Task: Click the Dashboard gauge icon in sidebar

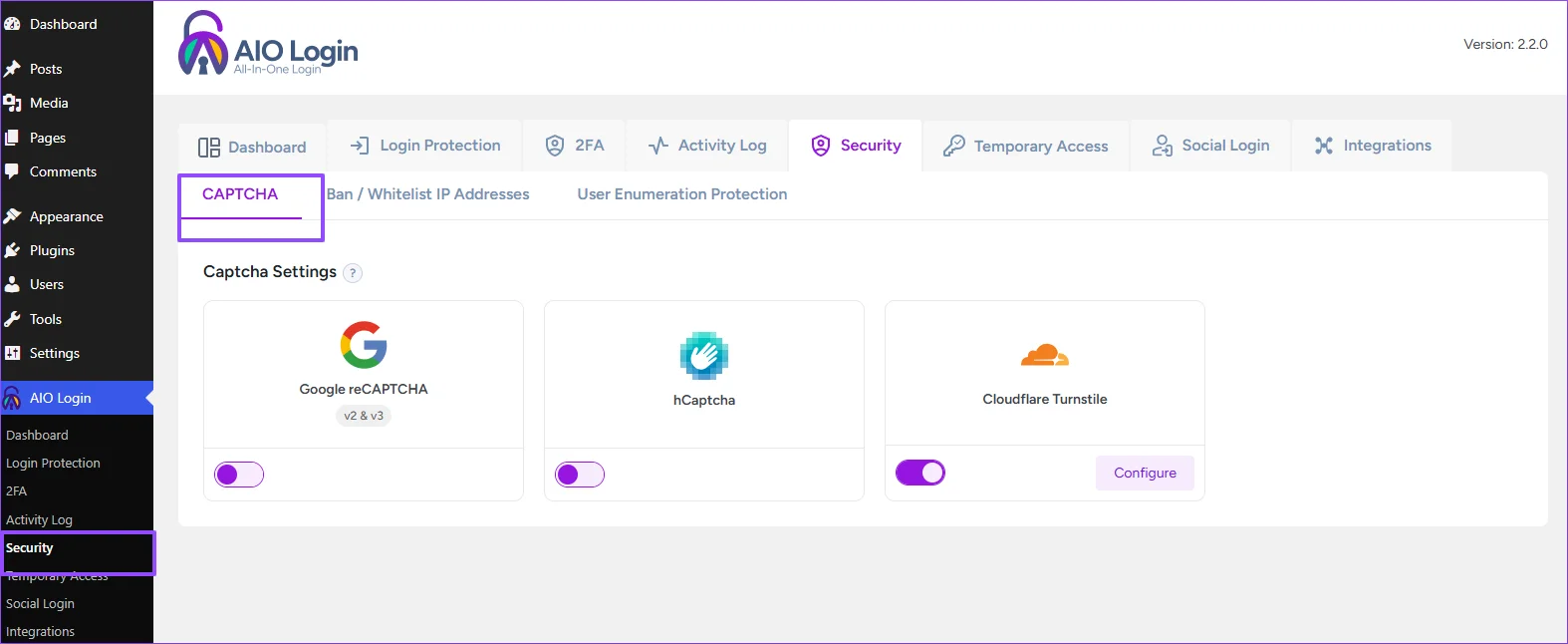Action: click(12, 24)
